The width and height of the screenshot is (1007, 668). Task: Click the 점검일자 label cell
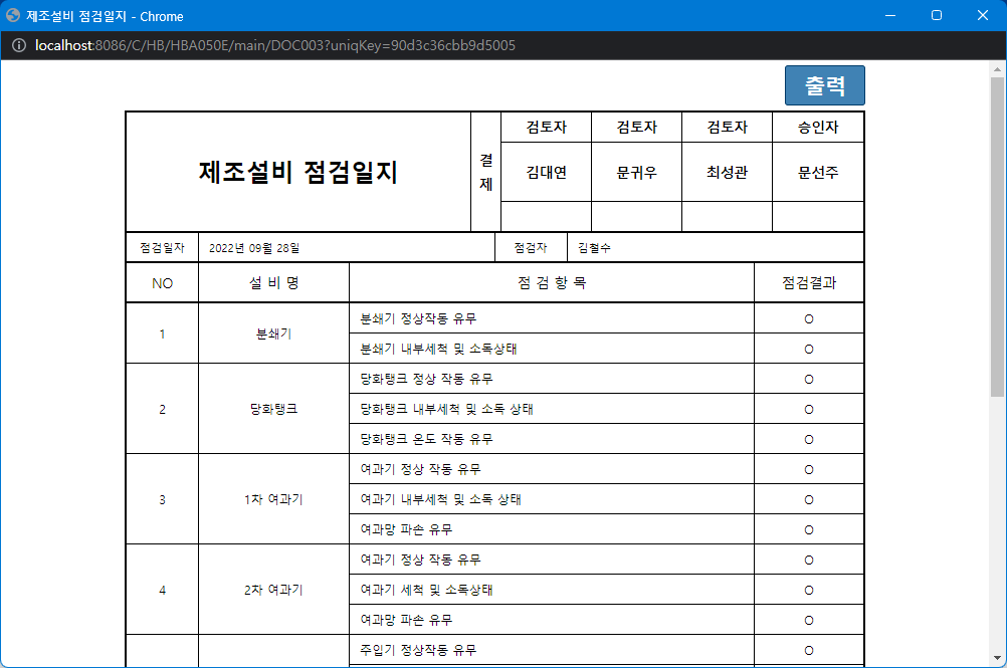coord(162,248)
